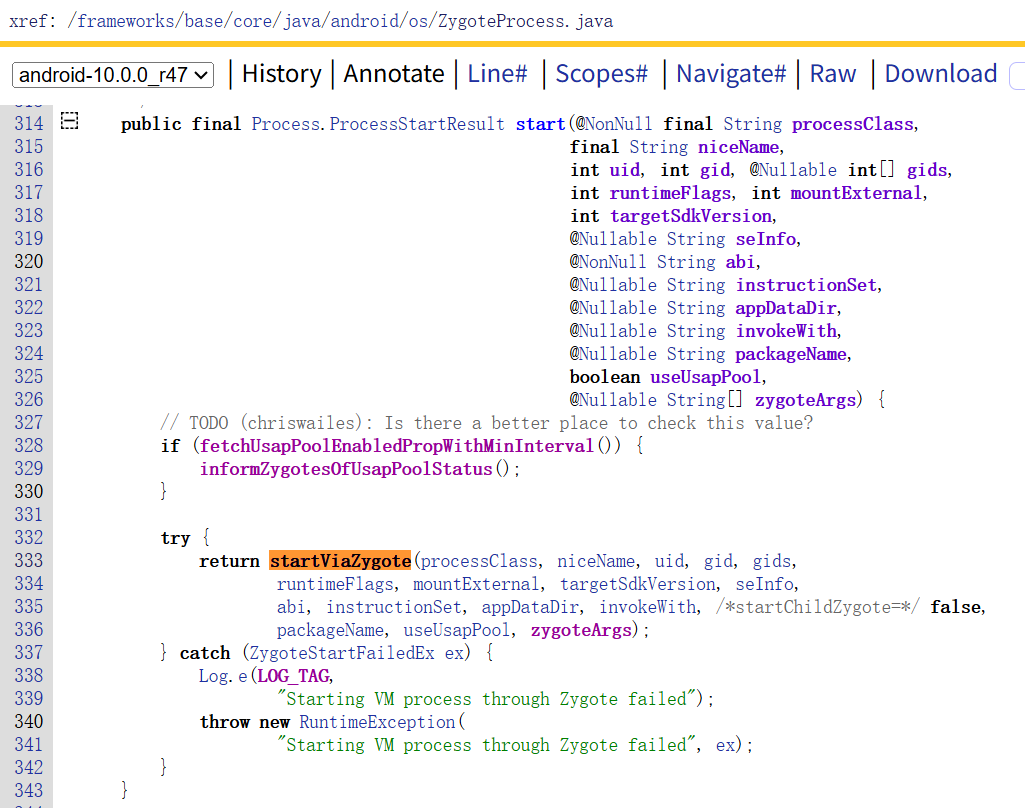The width and height of the screenshot is (1025, 808).
Task: Click the instructionSet parameter definition
Action: [x=806, y=285]
